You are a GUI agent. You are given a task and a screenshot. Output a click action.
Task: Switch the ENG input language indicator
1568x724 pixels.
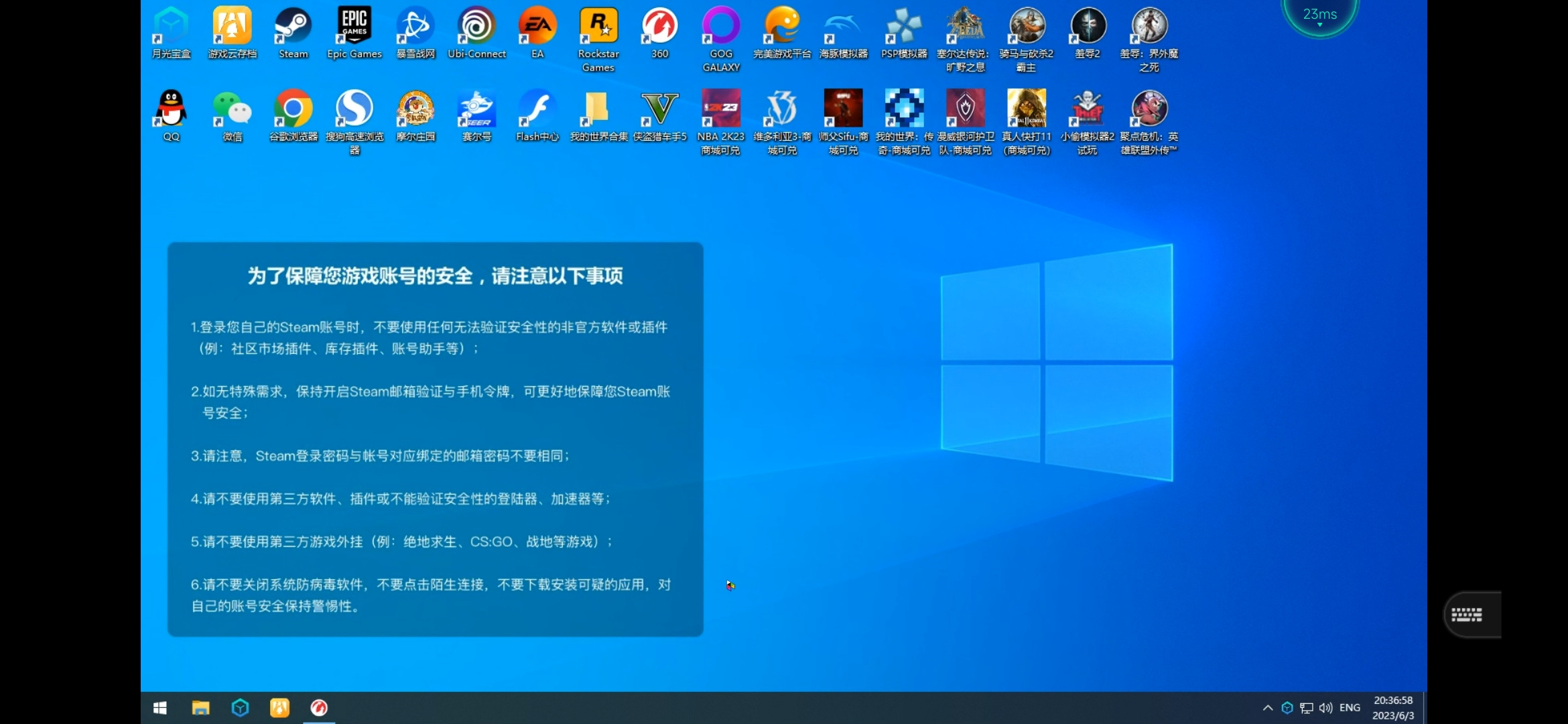coord(1350,708)
